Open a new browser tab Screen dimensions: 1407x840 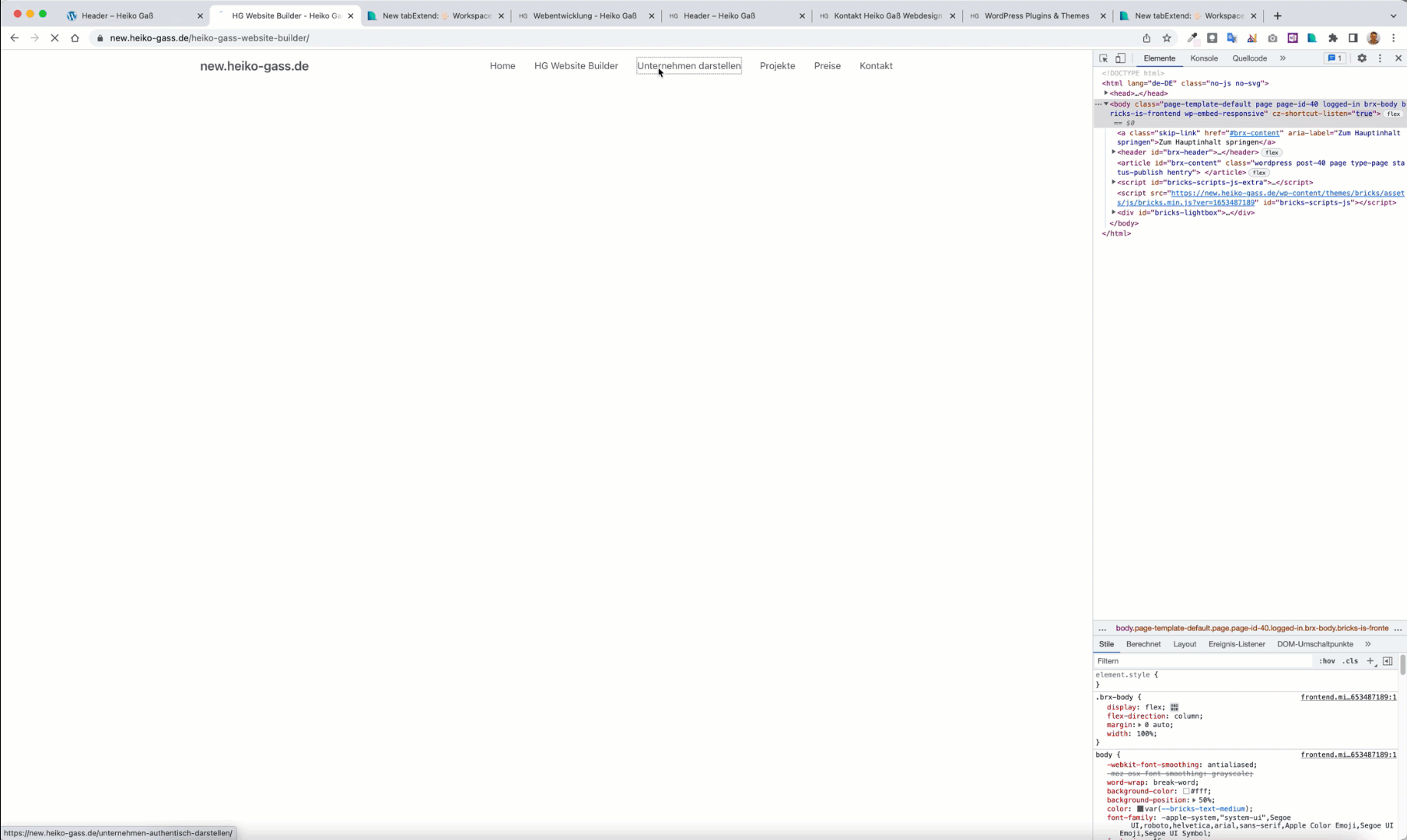point(1277,16)
